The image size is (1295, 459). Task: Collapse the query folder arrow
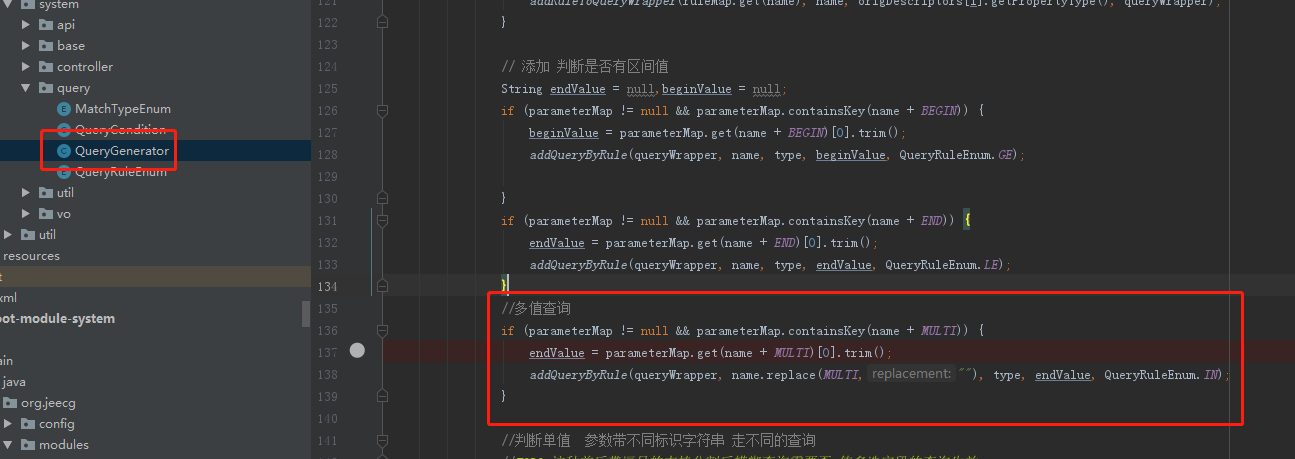pos(27,88)
